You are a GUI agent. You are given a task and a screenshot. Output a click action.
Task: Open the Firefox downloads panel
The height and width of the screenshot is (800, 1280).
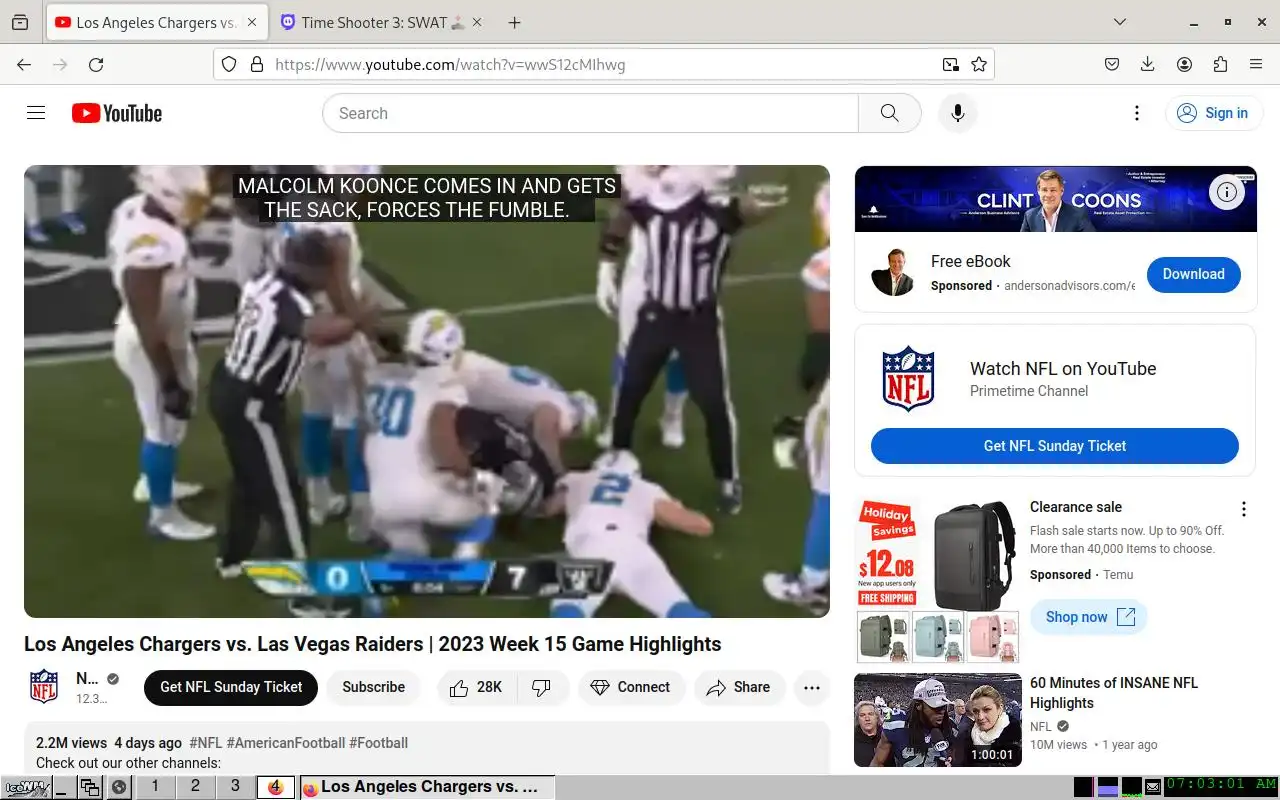(1148, 64)
